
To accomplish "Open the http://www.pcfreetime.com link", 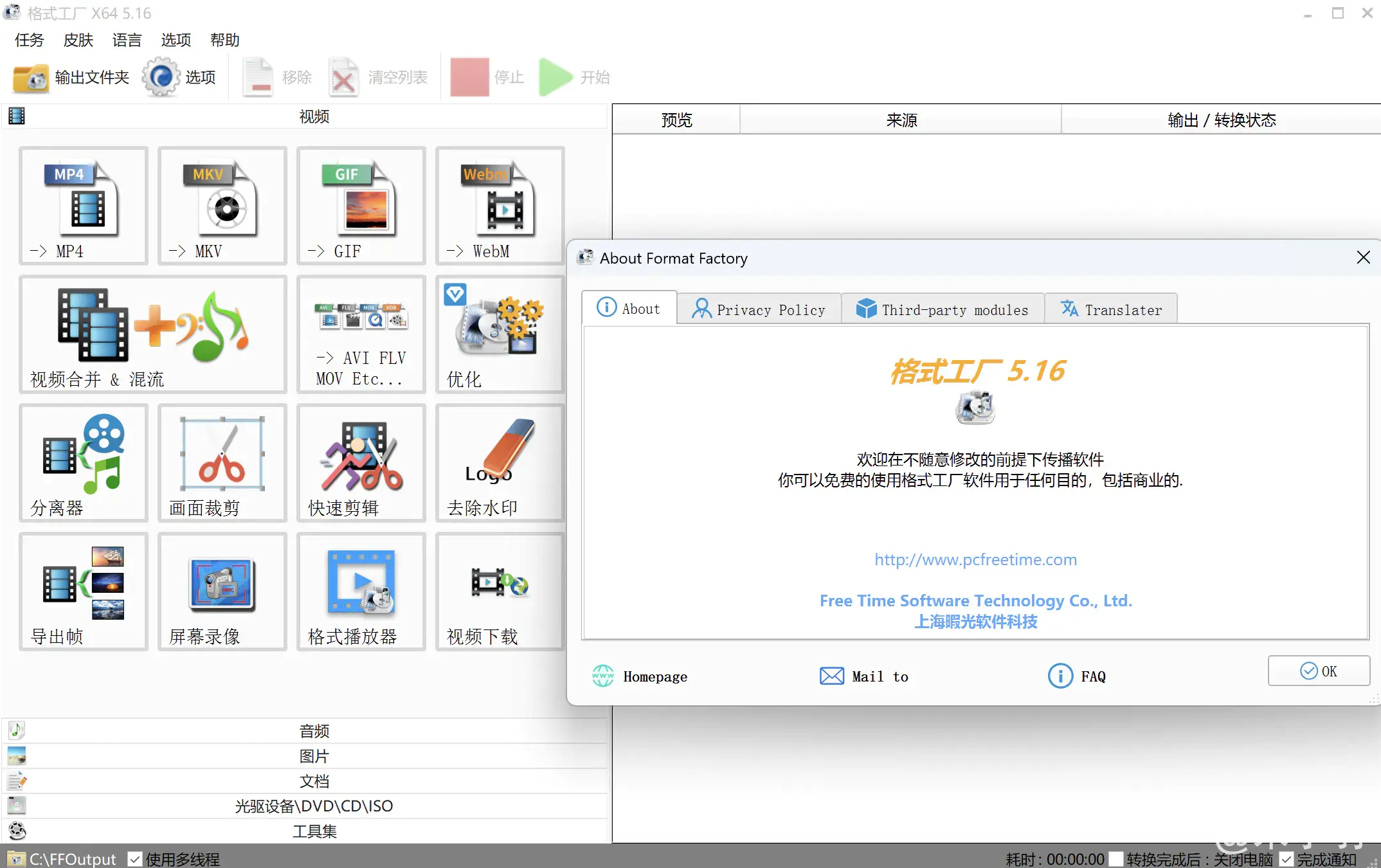I will coord(975,559).
